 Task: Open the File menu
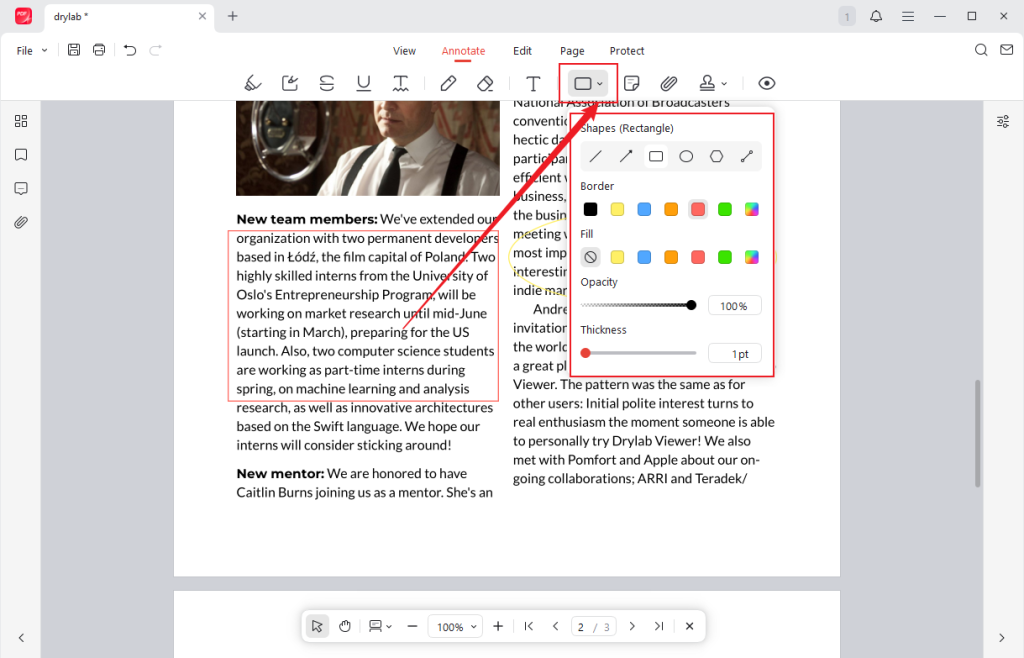click(29, 50)
